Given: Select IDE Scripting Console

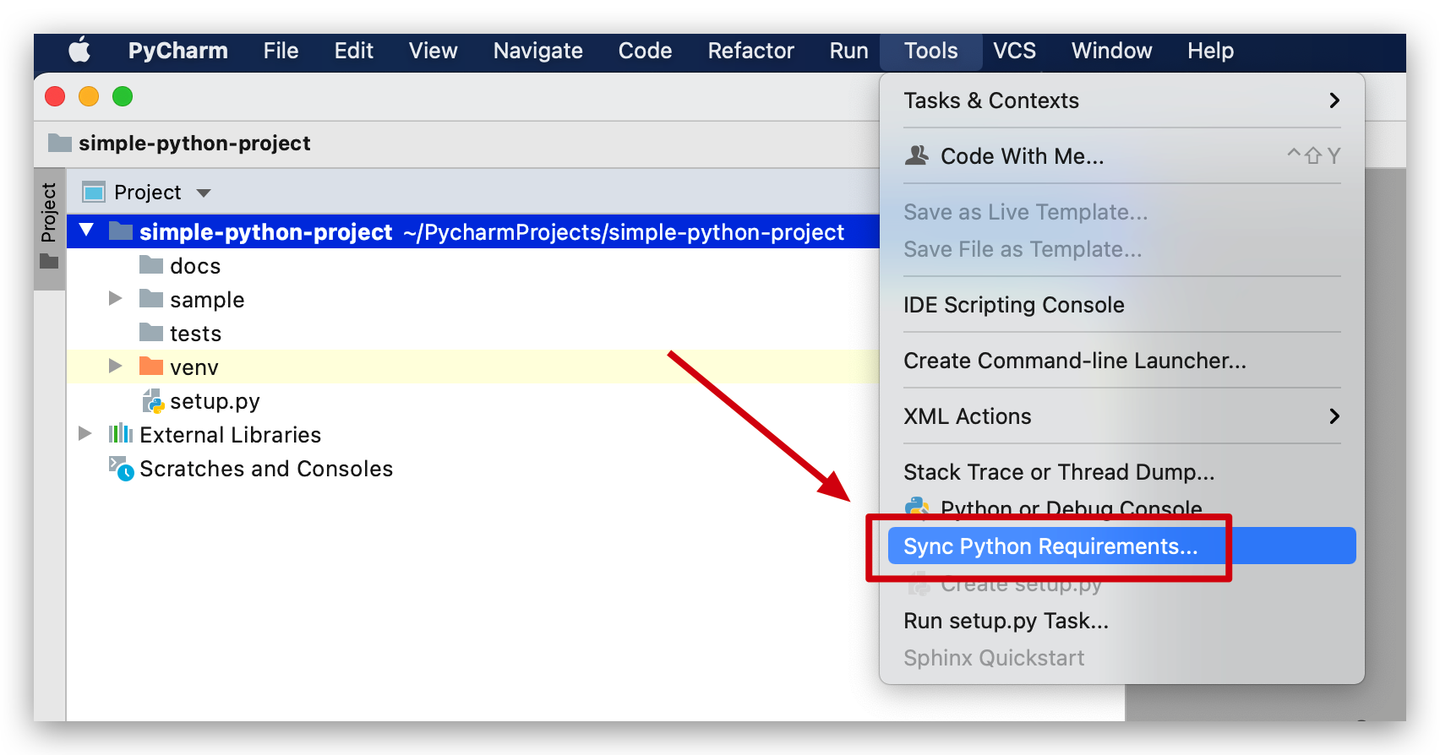Looking at the screenshot, I should 1014,305.
